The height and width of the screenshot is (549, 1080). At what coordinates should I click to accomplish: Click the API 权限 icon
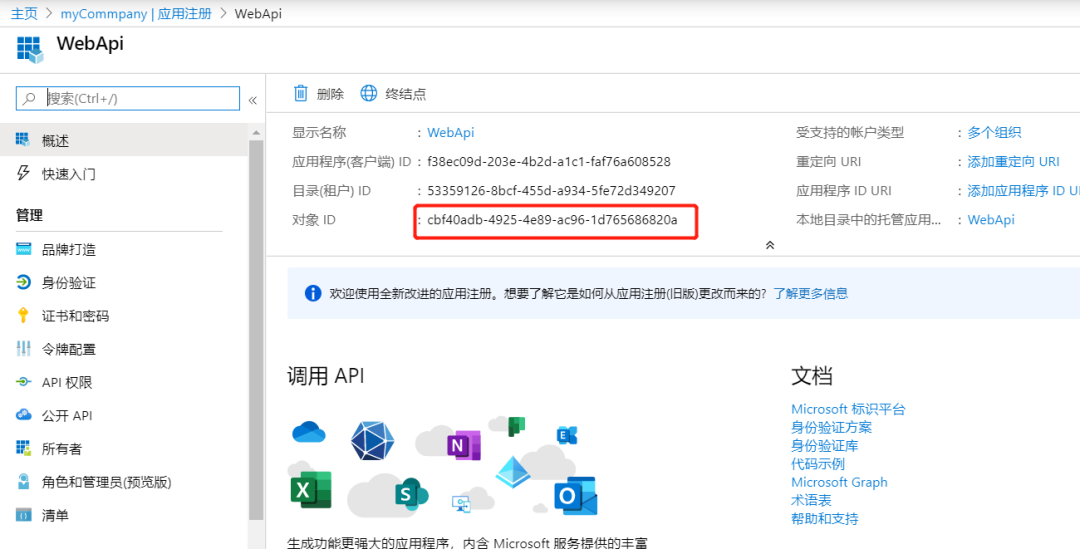coord(23,382)
